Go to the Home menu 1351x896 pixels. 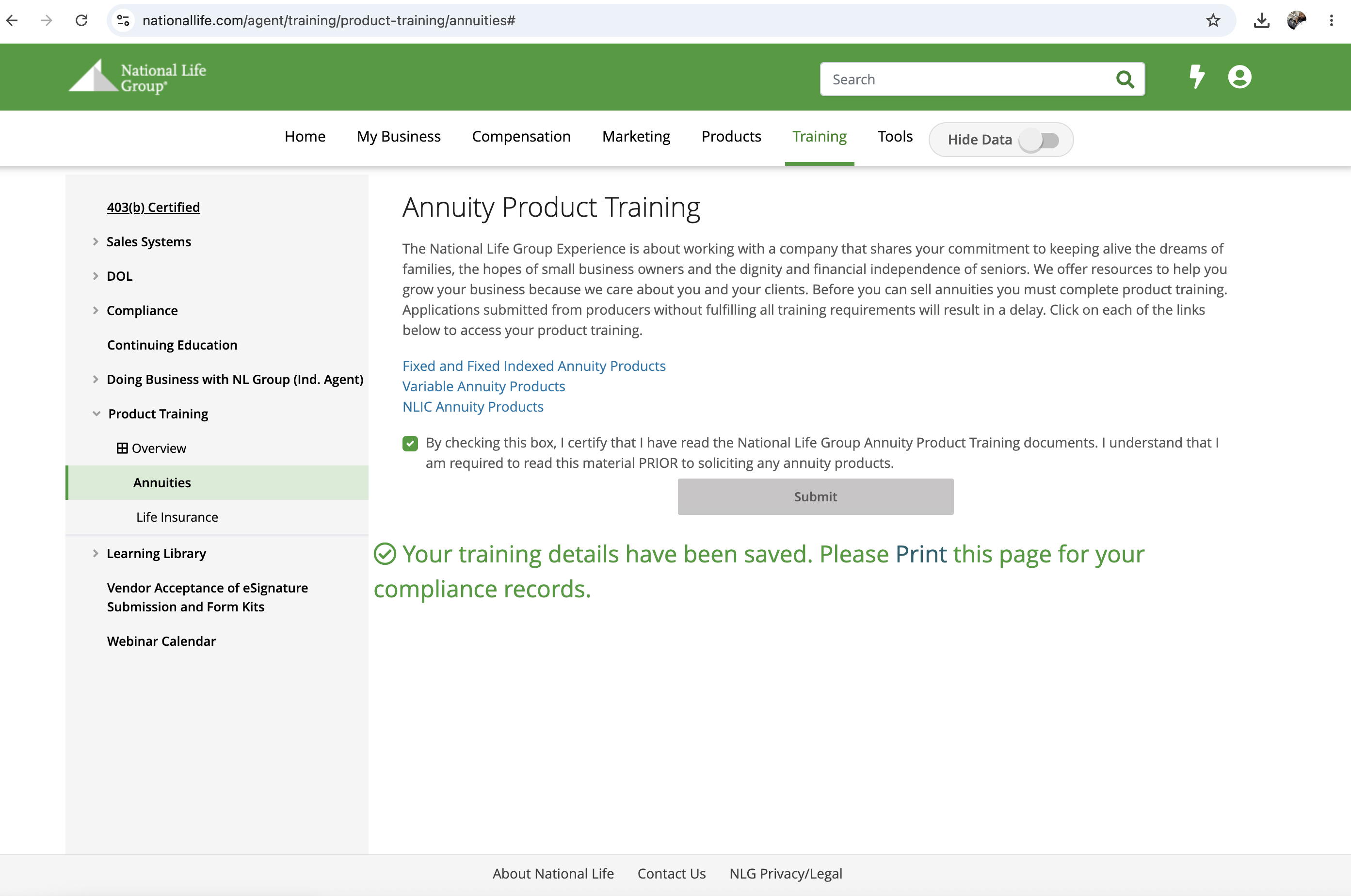[305, 136]
